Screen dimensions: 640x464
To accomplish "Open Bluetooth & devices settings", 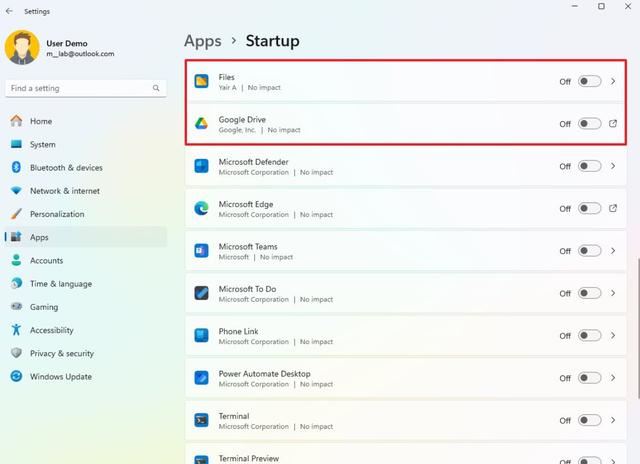I will click(66, 168).
